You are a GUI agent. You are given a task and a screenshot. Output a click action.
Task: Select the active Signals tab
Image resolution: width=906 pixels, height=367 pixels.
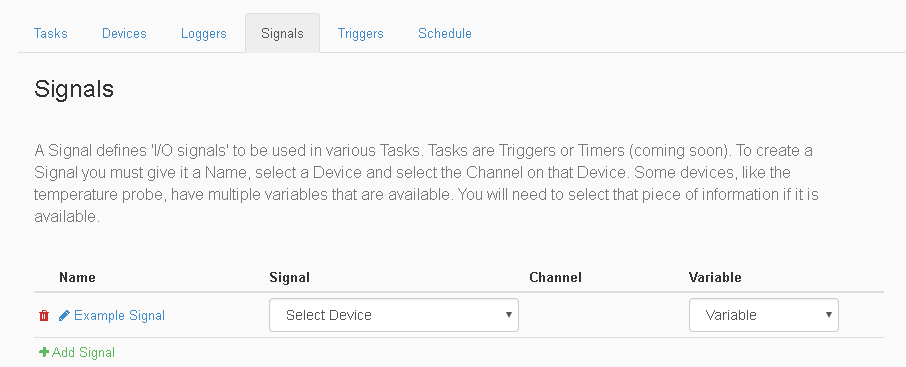pyautogui.click(x=282, y=34)
